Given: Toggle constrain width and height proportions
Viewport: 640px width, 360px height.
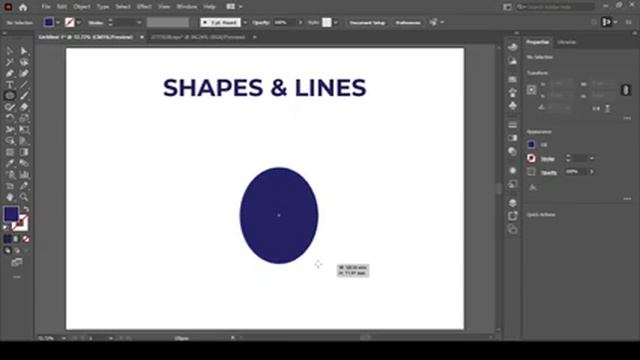Looking at the screenshot, I should [625, 90].
